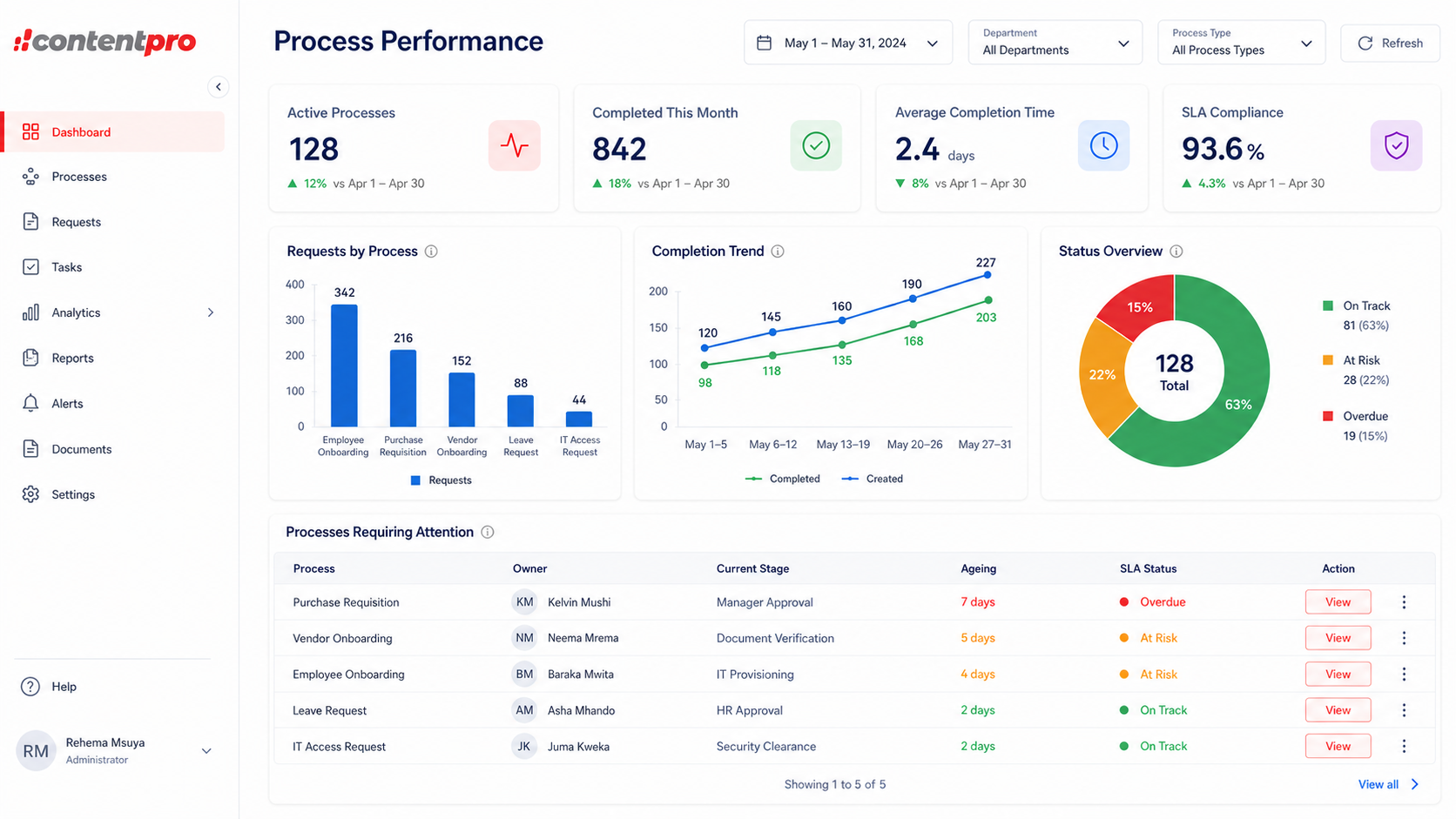The height and width of the screenshot is (819, 1456).
Task: Click info icon beside Processes Requiring Attention
Action: click(x=488, y=532)
